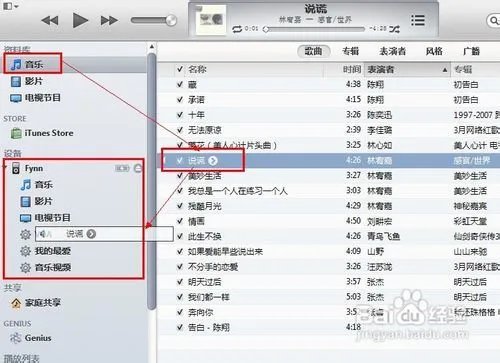Viewport: 500px width, 363px height.
Task: Click the artist cell 青鸟飞鱼
Action: pos(383,236)
